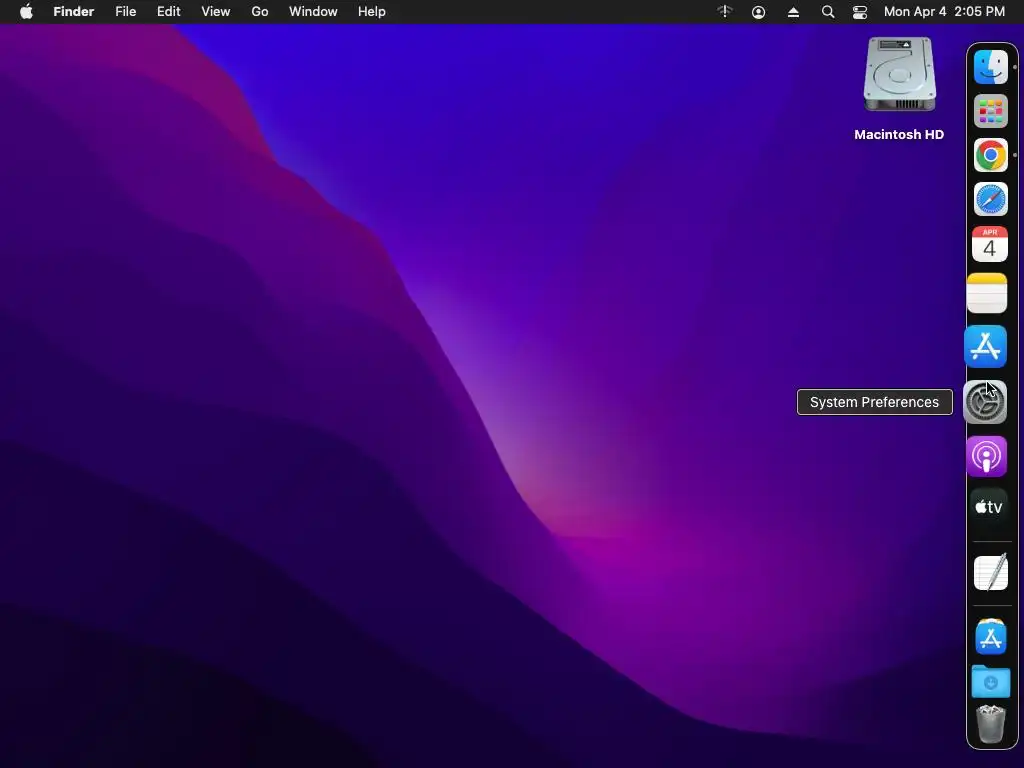Open the View menu
Image resolution: width=1024 pixels, height=768 pixels.
[216, 12]
